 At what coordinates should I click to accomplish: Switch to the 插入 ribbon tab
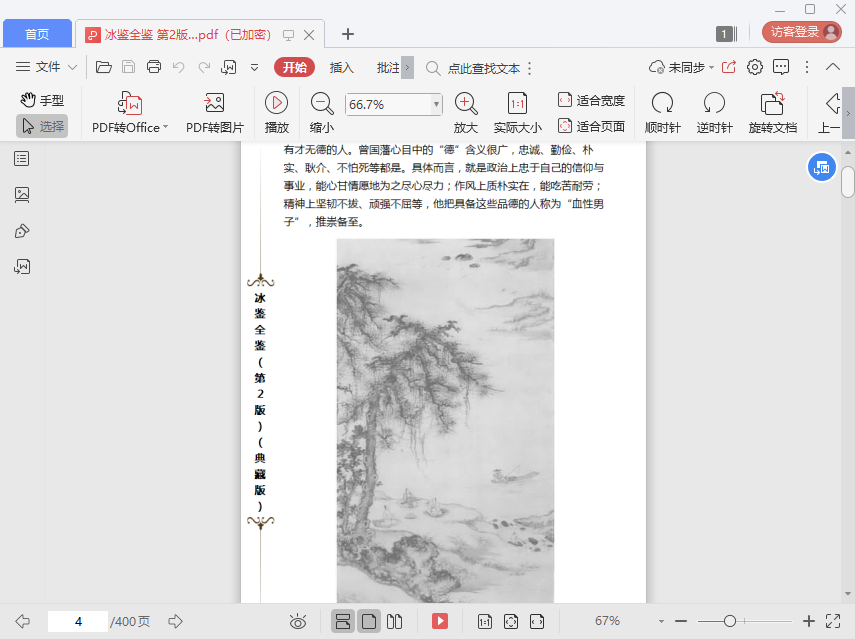pos(341,67)
